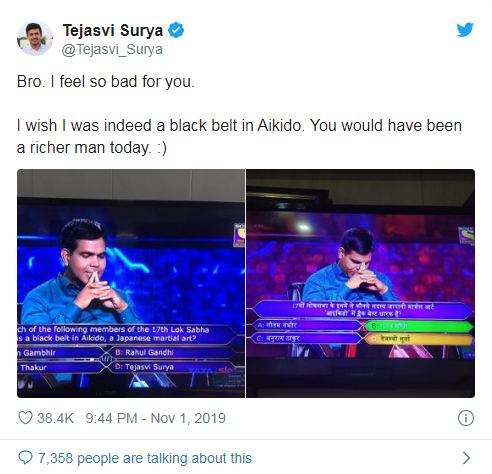Open the 9:44 PM - Nov 1, 2019 timestamp

tap(156, 418)
